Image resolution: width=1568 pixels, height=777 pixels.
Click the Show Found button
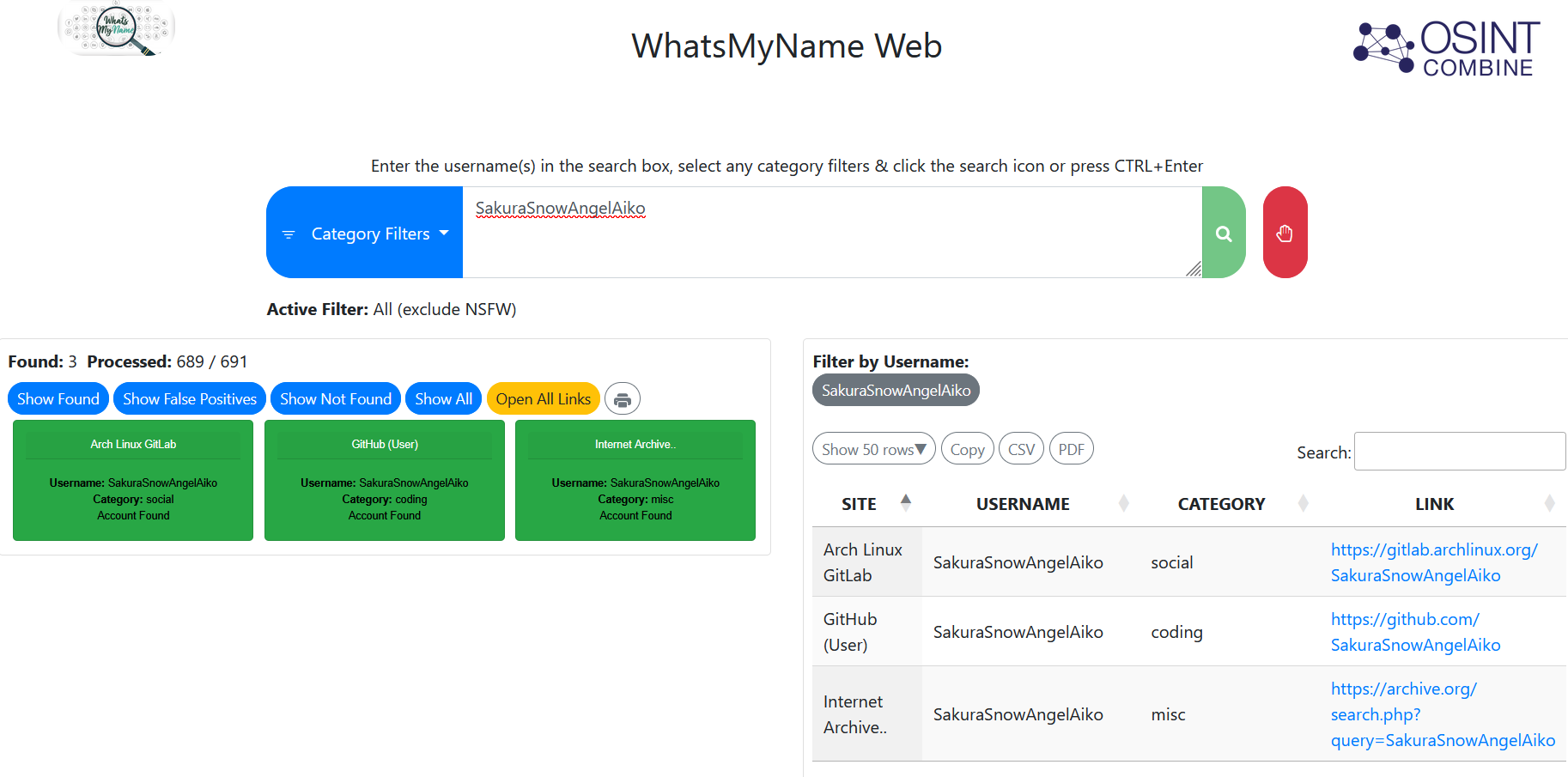pos(58,399)
